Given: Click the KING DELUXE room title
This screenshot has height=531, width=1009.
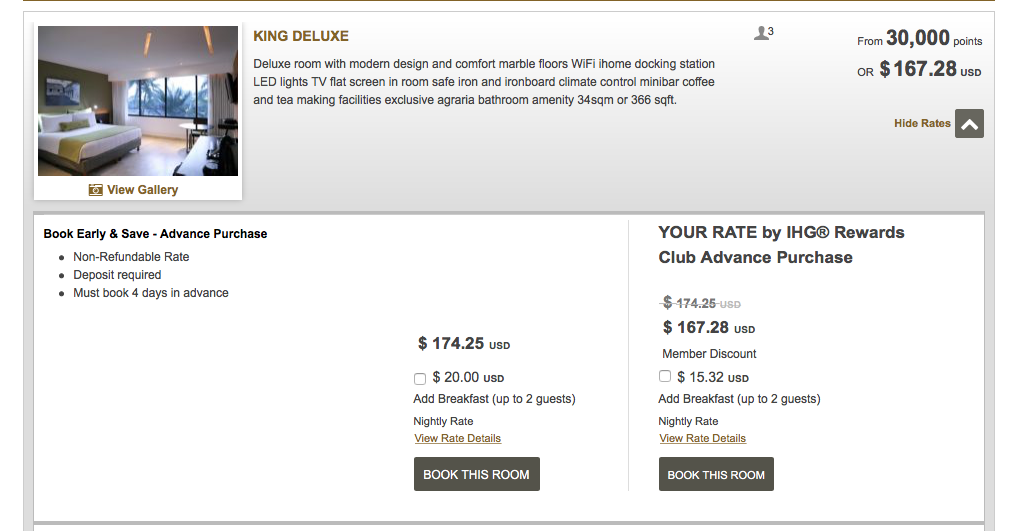Looking at the screenshot, I should coord(301,36).
